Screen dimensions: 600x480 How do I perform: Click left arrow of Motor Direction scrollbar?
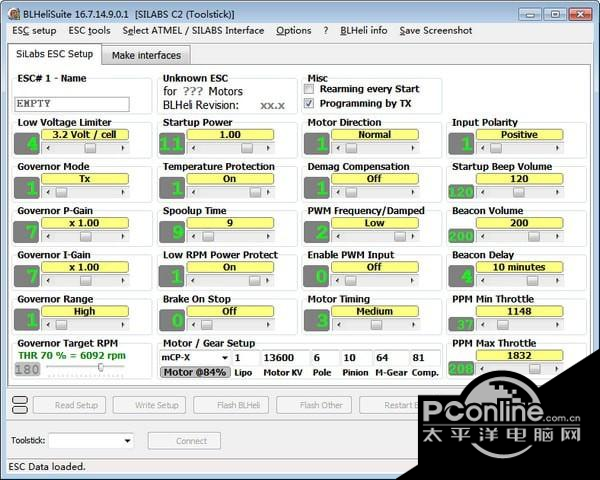pyautogui.click(x=338, y=148)
